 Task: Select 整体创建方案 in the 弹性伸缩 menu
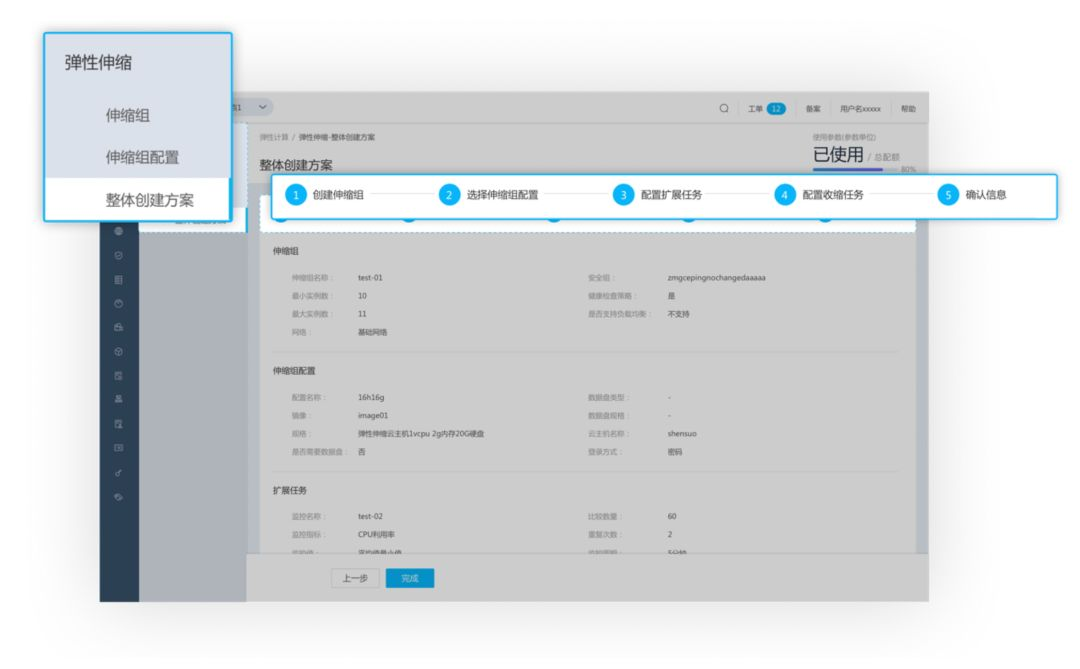tap(149, 200)
